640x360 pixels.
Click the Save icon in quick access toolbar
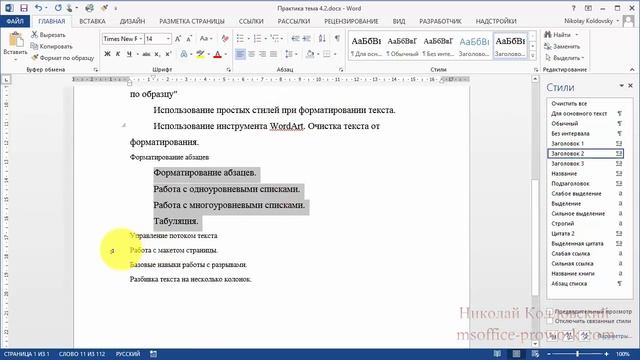coord(24,8)
